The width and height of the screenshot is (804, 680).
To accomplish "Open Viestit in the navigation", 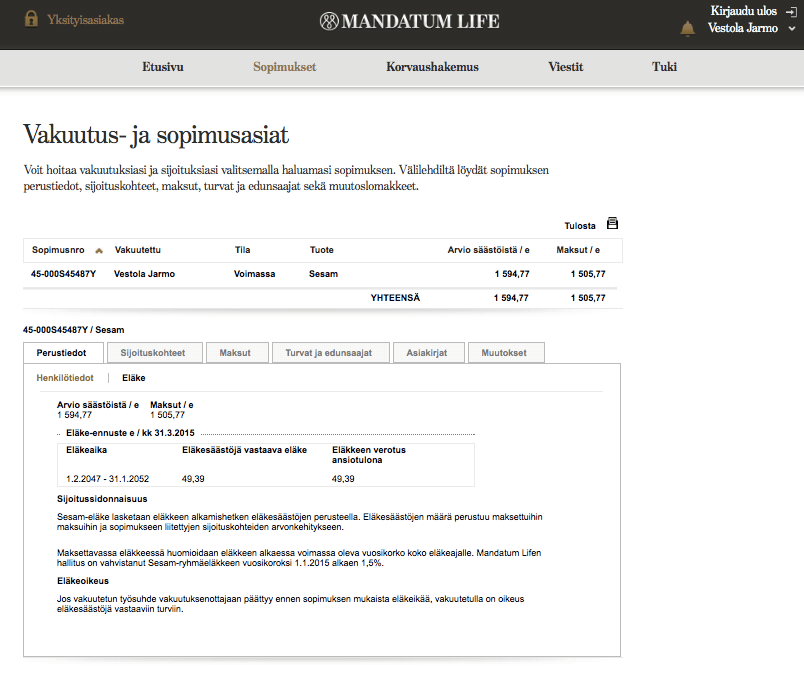I will [566, 67].
